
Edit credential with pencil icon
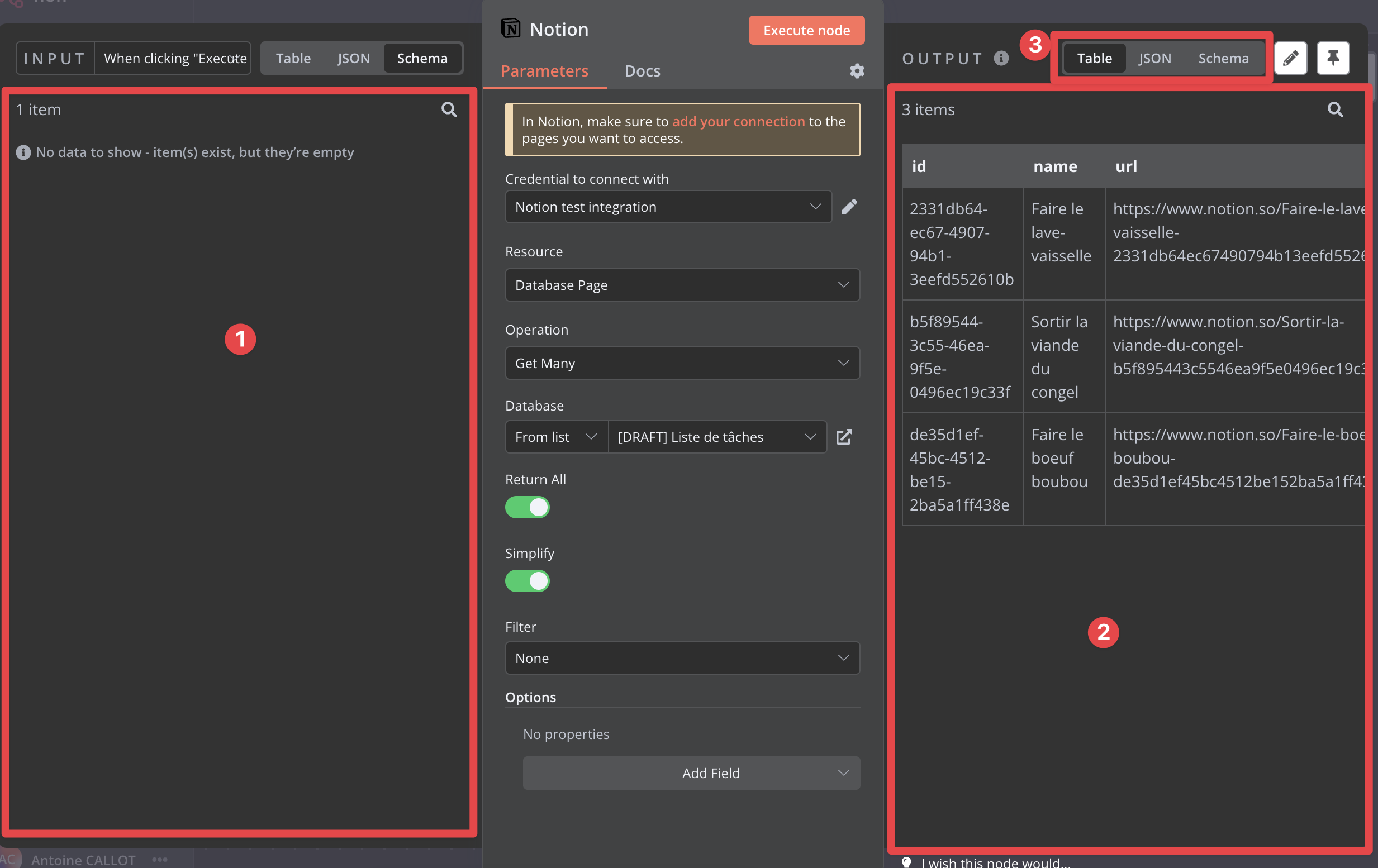849,207
